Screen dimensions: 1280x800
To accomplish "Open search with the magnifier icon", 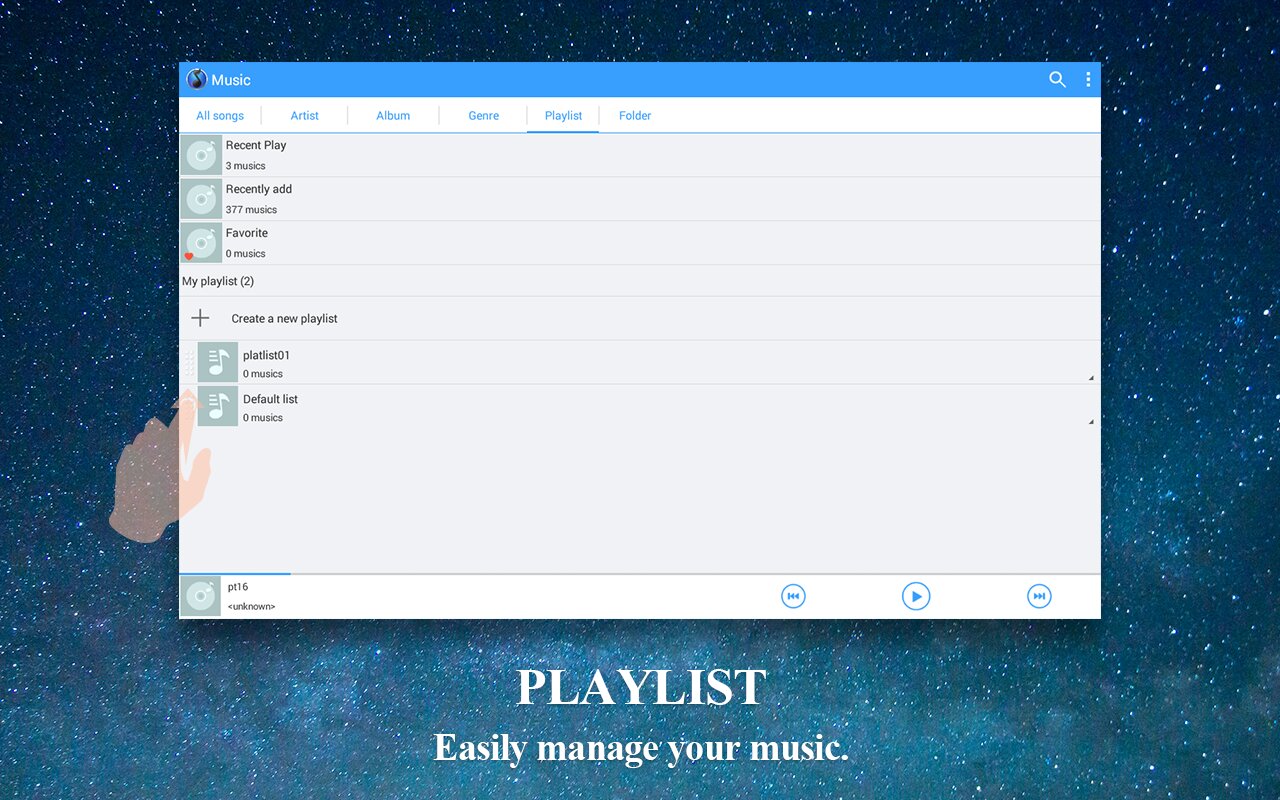I will tap(1057, 80).
